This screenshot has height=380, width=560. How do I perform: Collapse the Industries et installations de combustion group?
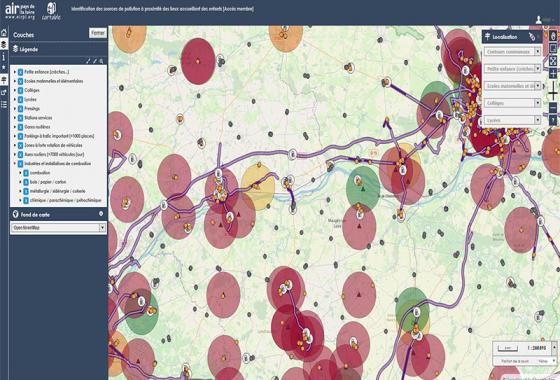[x=15, y=164]
